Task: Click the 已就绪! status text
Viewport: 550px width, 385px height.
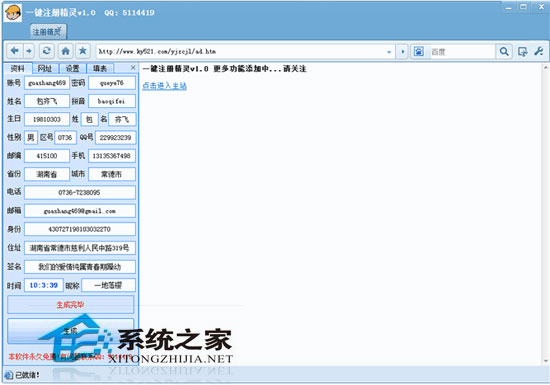Action: tap(27, 375)
